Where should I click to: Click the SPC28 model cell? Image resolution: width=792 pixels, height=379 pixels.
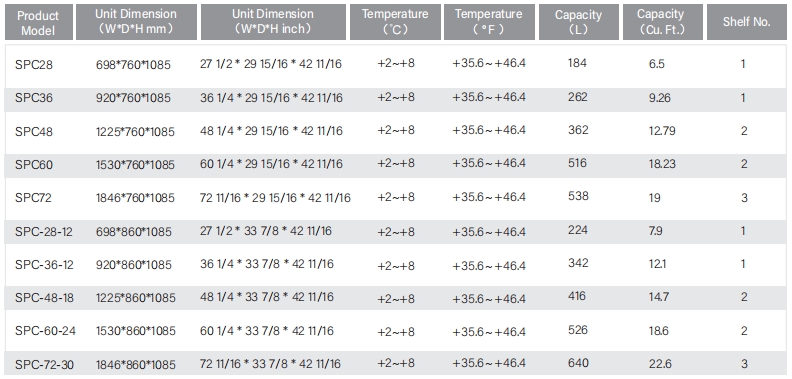pyautogui.click(x=34, y=65)
